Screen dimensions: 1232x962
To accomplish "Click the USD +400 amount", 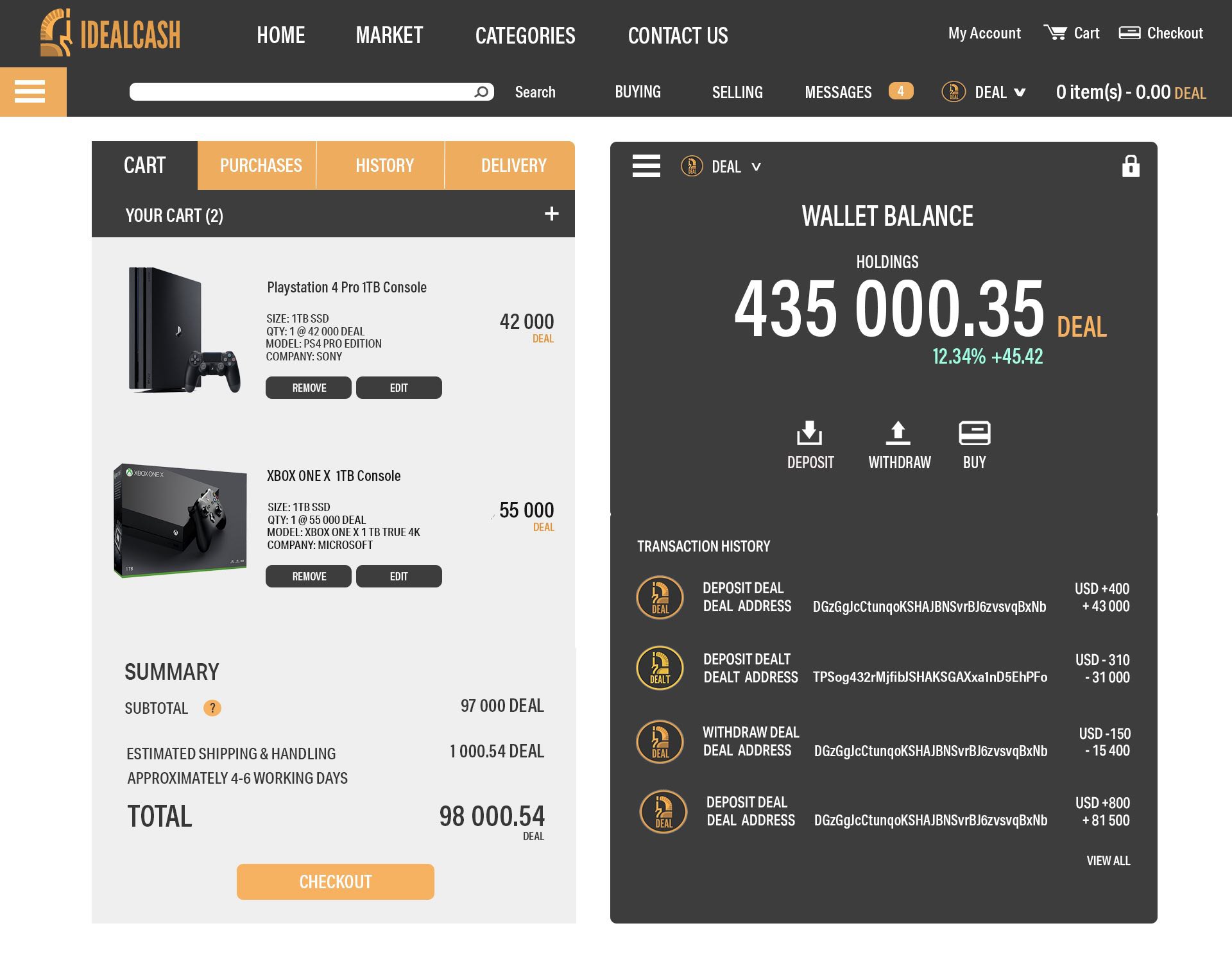I will [1102, 589].
